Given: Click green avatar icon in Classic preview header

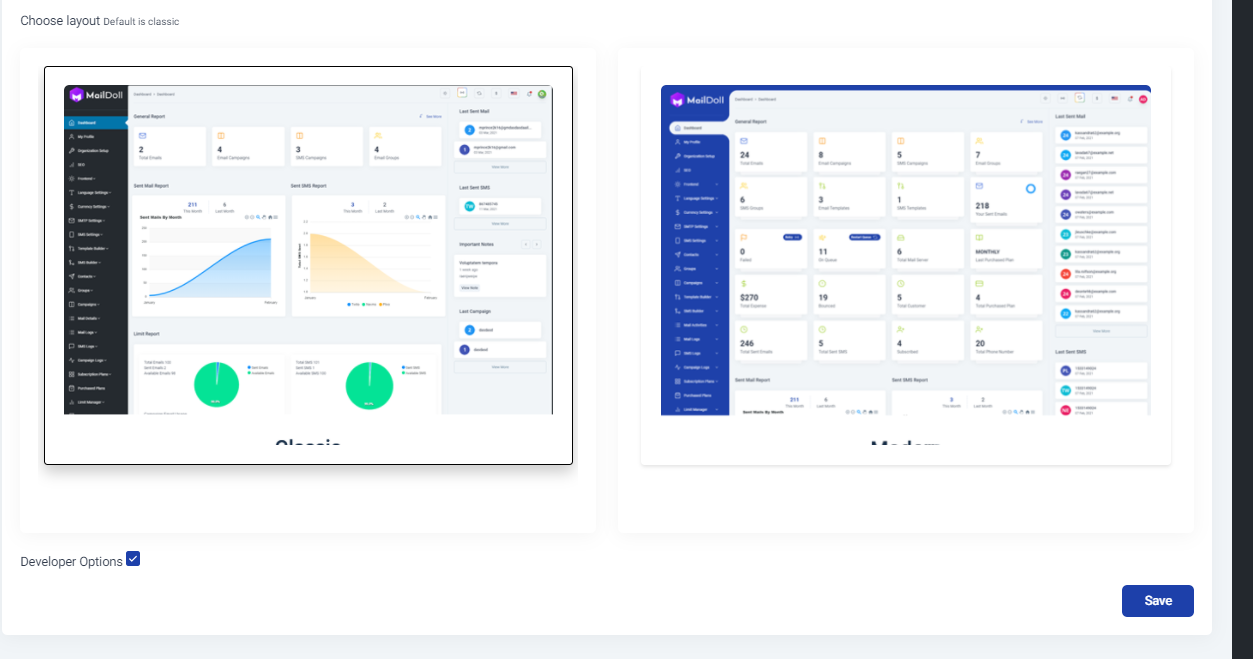Looking at the screenshot, I should point(542,94).
